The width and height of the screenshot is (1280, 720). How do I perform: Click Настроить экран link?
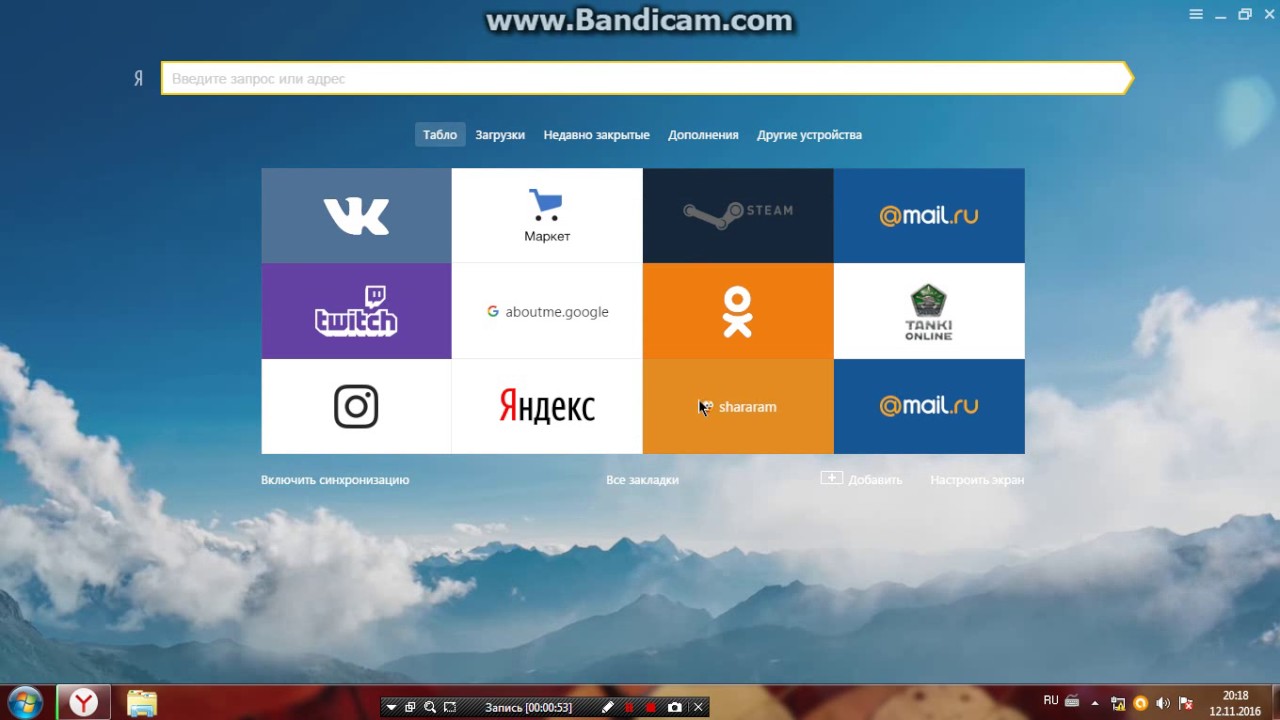click(977, 480)
